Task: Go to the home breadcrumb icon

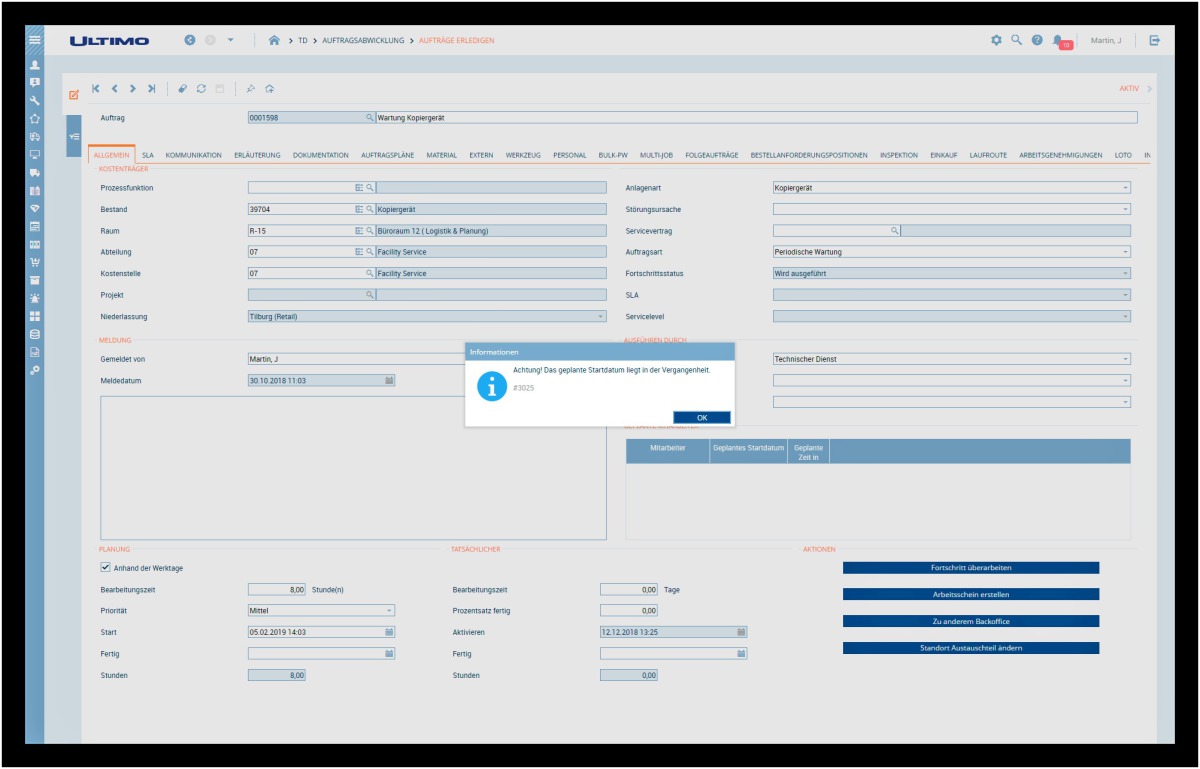Action: coord(274,40)
